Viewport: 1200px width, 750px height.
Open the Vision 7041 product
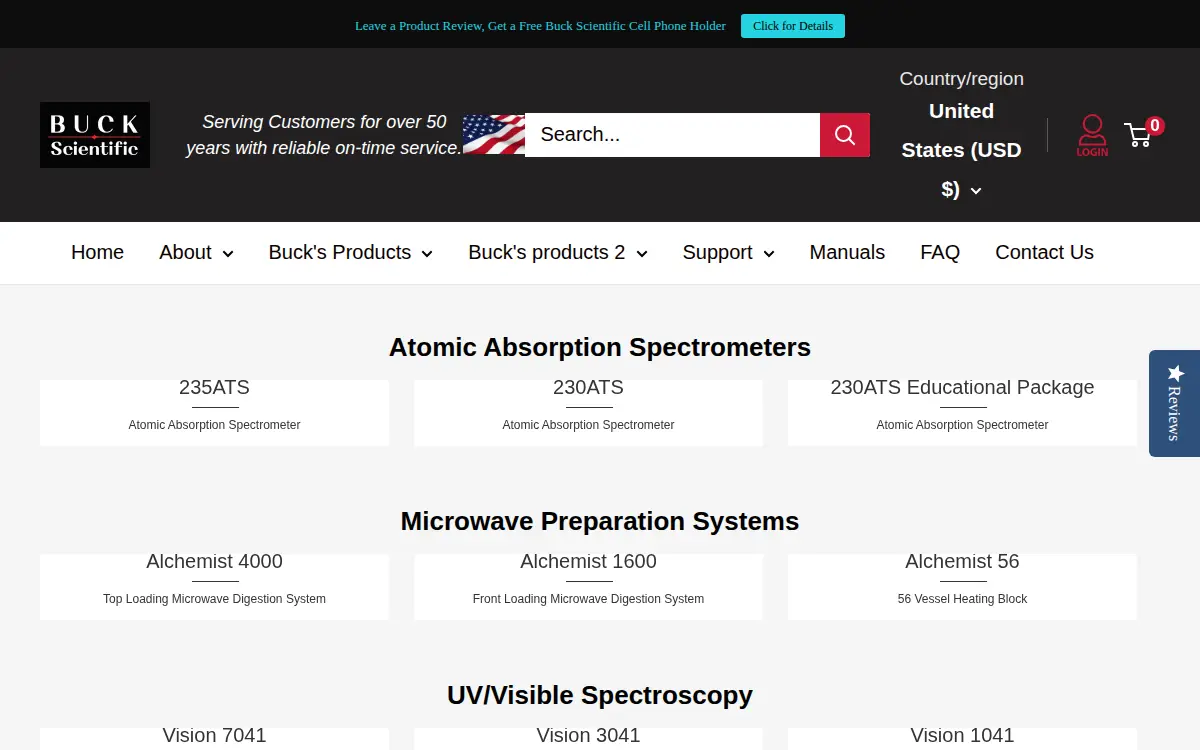click(x=214, y=738)
